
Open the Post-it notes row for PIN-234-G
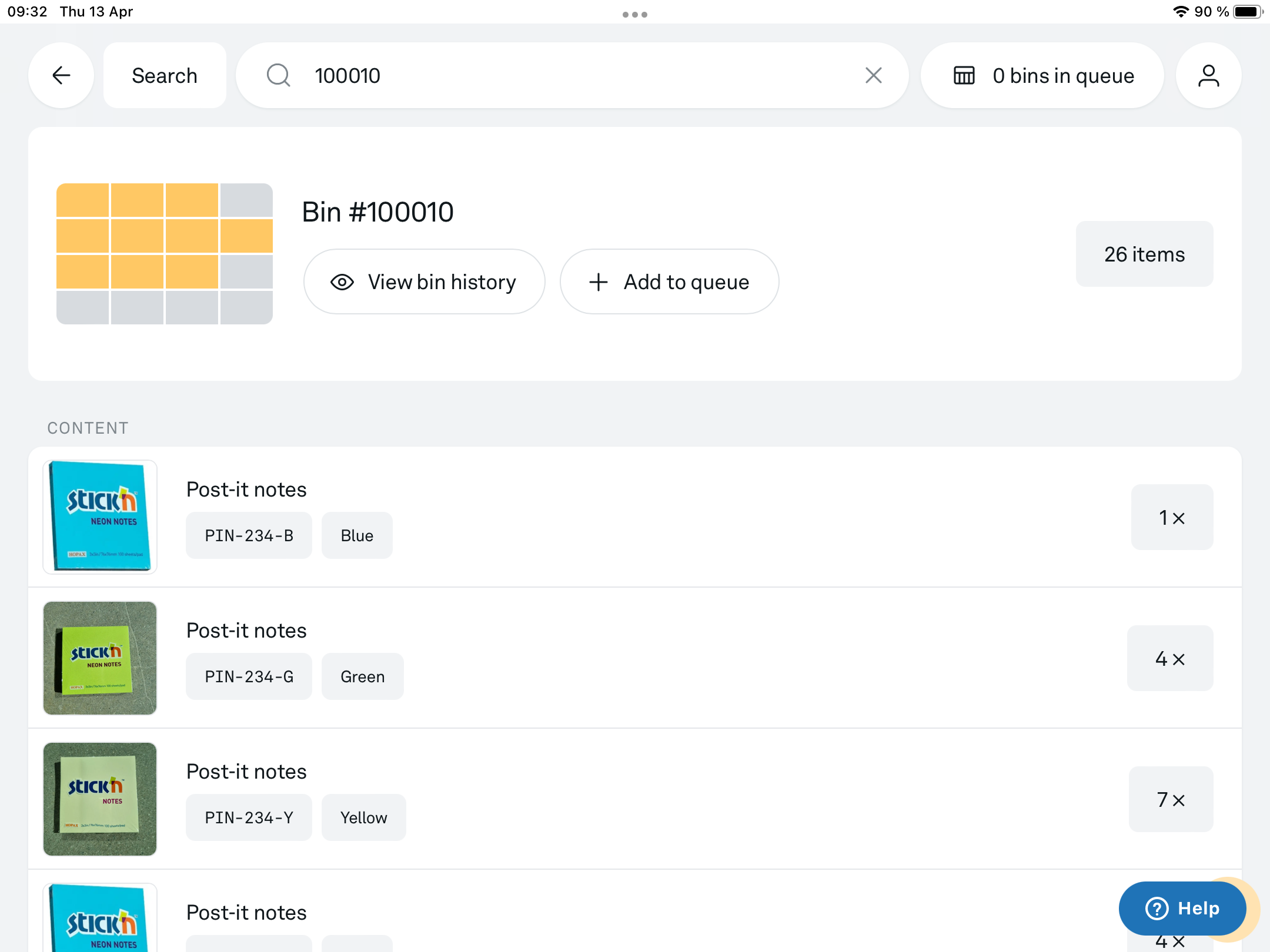pos(635,658)
